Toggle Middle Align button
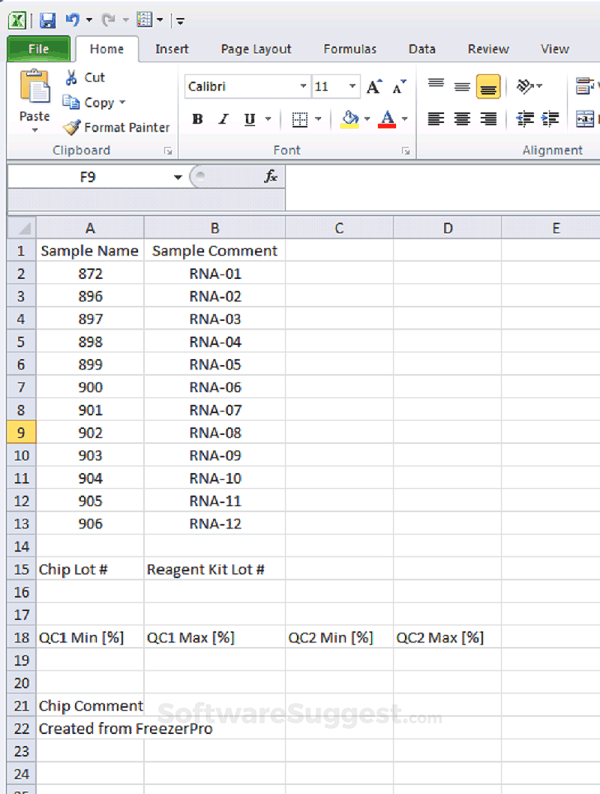 pyautogui.click(x=462, y=87)
